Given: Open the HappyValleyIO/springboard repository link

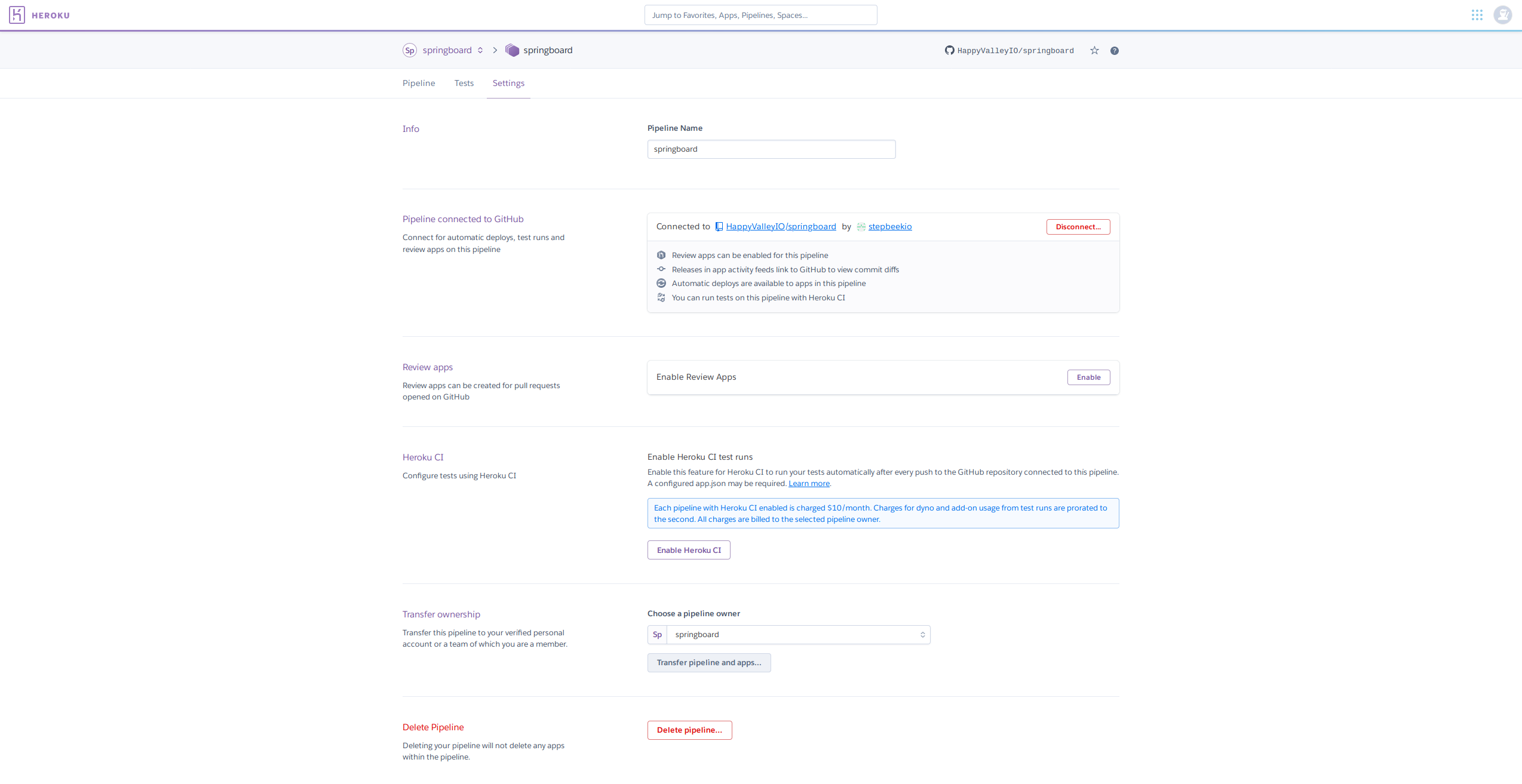Looking at the screenshot, I should (x=781, y=226).
